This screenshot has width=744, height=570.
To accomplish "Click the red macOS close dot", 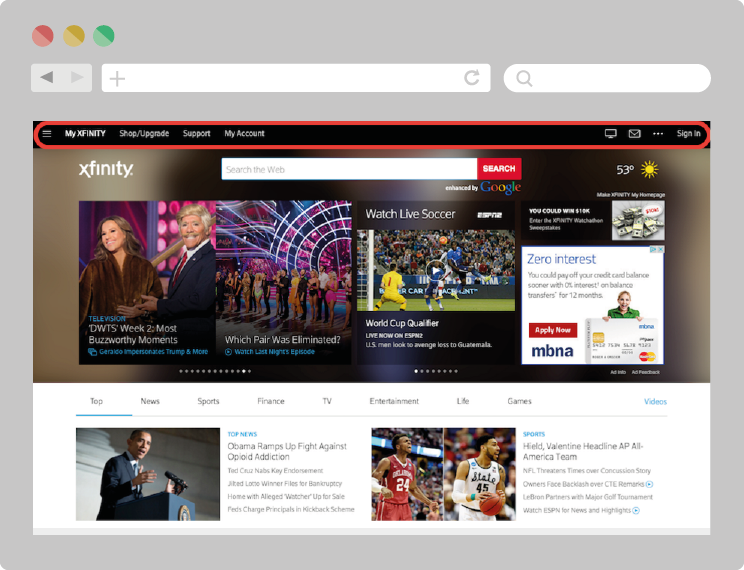I will pos(43,36).
